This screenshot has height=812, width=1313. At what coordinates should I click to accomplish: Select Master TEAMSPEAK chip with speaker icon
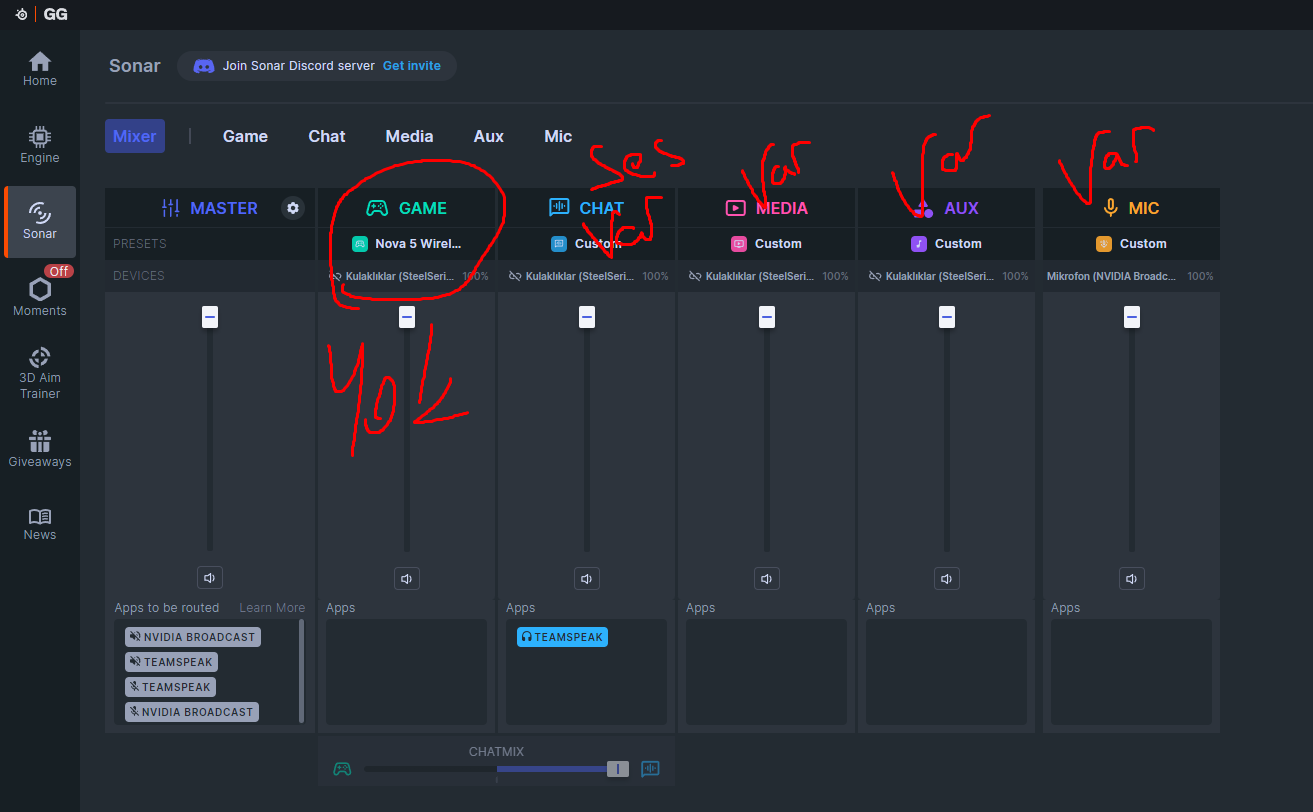171,662
